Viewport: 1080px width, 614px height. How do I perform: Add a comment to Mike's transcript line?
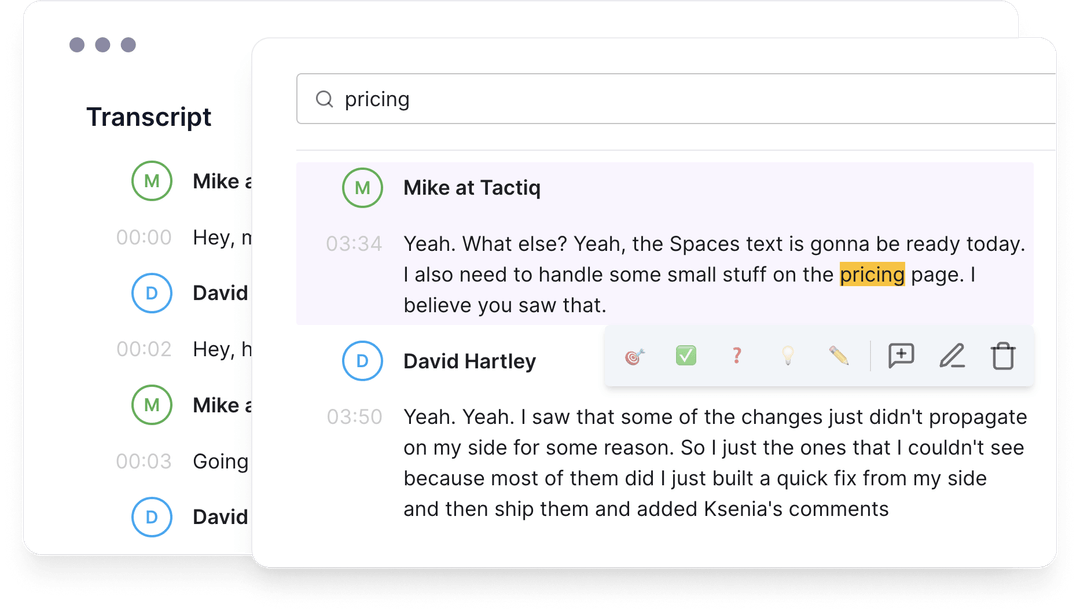click(901, 356)
